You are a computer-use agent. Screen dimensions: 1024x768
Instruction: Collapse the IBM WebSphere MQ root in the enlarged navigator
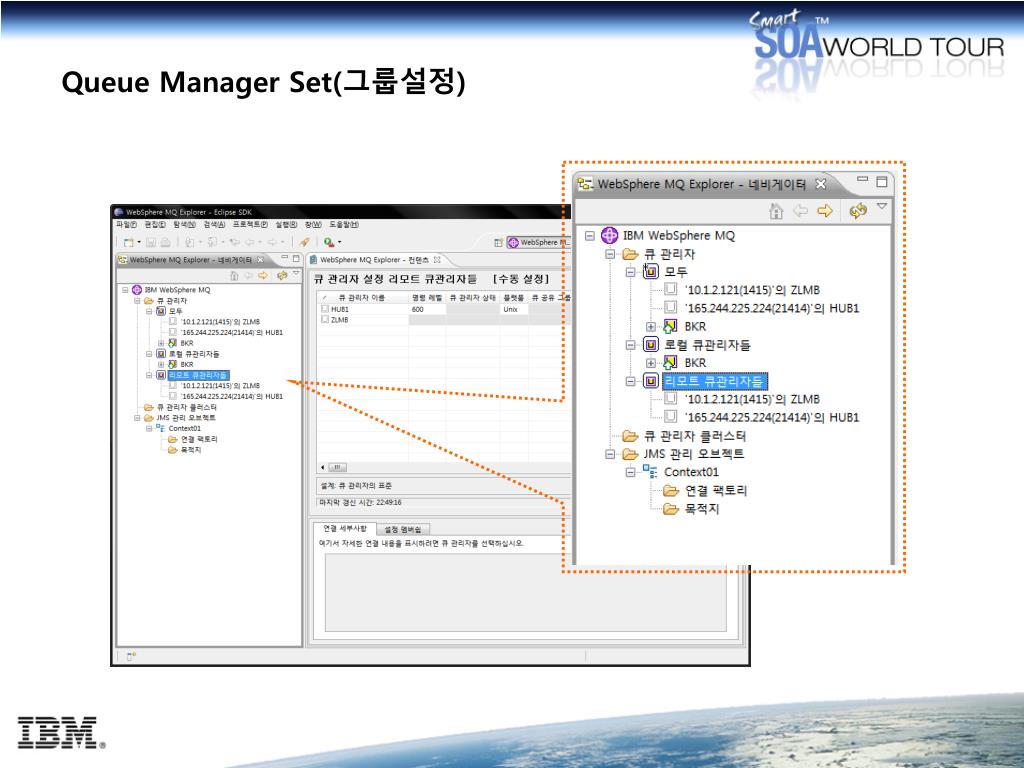coord(590,236)
